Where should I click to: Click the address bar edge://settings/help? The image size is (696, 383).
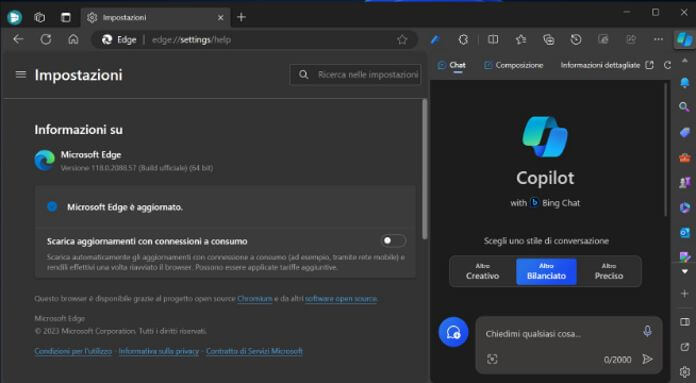[x=255, y=40]
